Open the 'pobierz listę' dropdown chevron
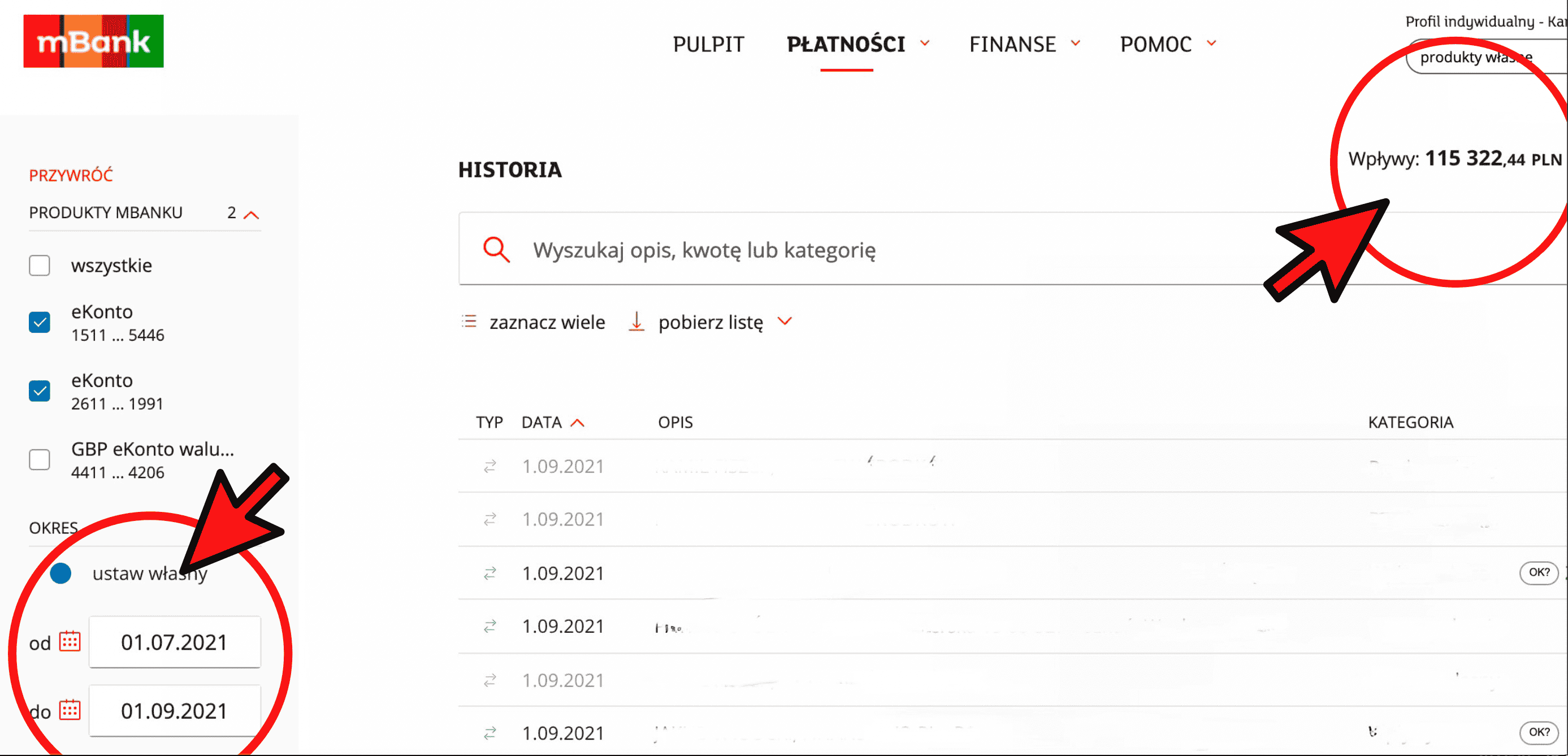This screenshot has width=1568, height=756. [785, 321]
